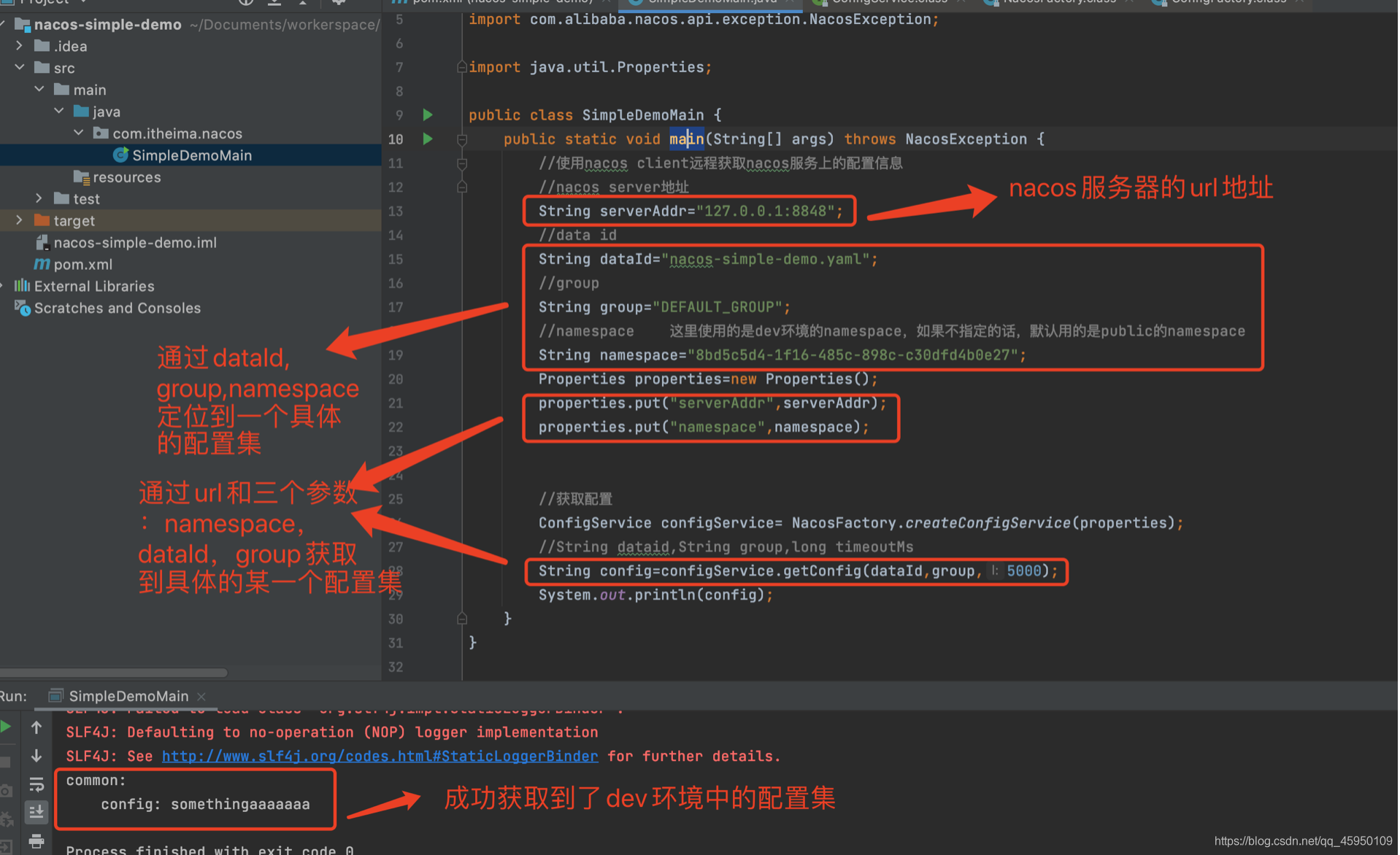
Task: Click the Scratches and Consoles clock icon
Action: (x=23, y=308)
